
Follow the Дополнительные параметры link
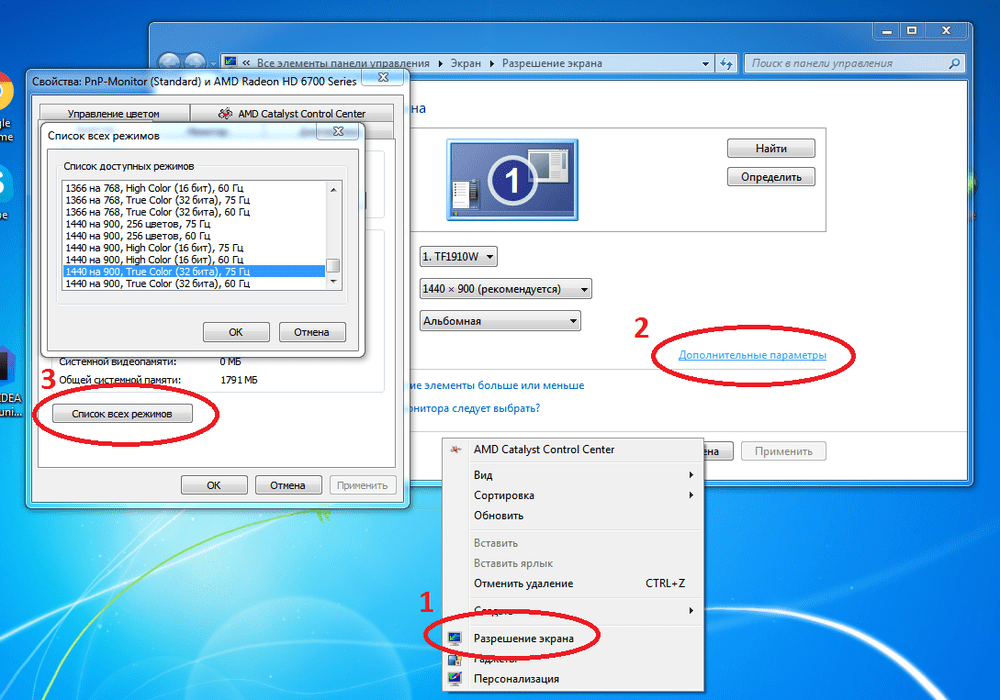(x=752, y=356)
